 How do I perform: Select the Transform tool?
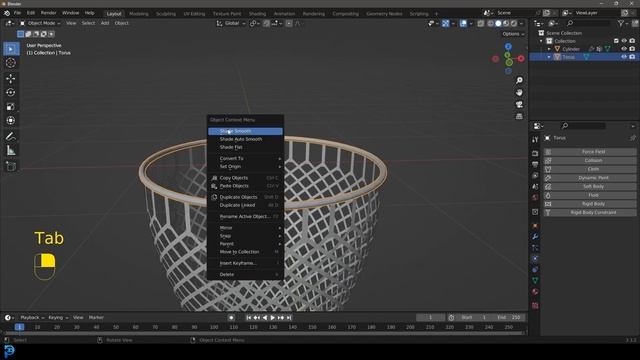(x=11, y=120)
